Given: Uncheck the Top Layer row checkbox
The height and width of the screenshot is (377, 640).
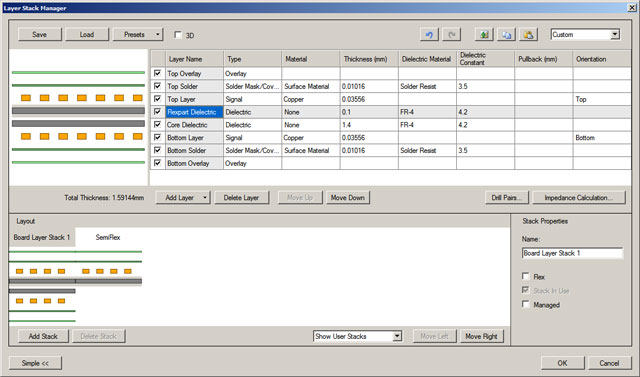Looking at the screenshot, I should coord(158,99).
